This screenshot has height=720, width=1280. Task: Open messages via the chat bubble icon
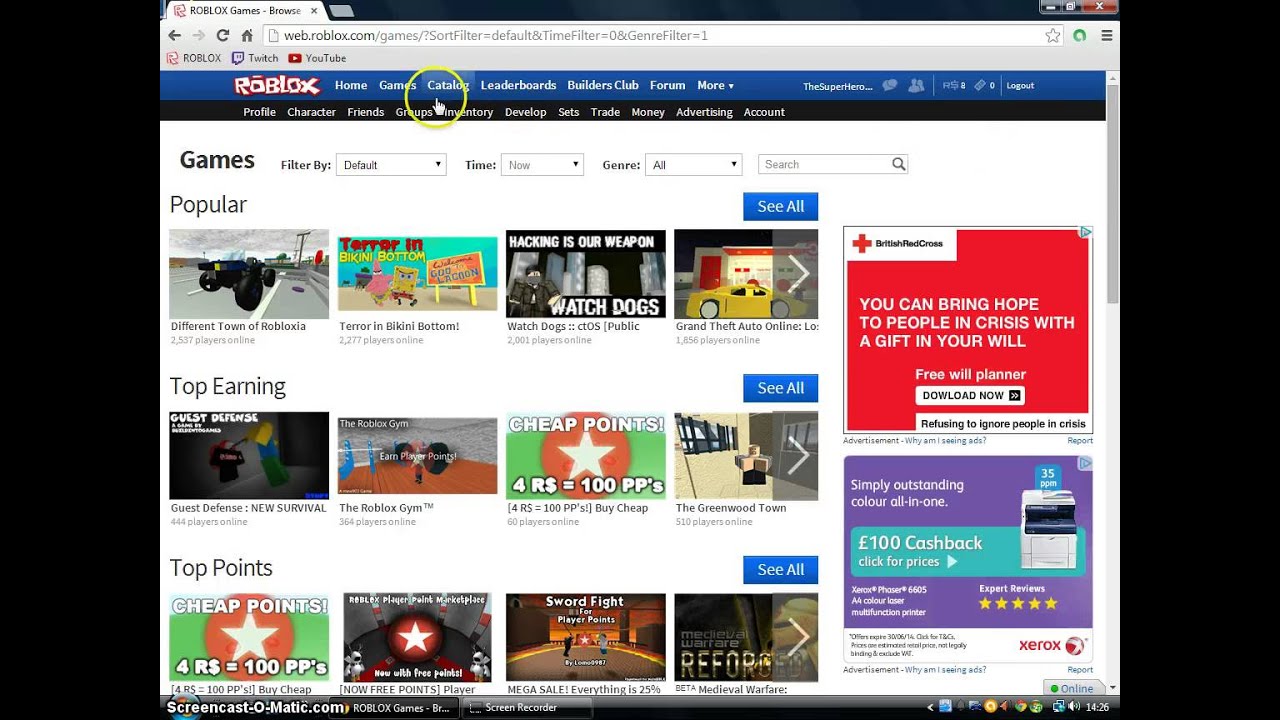[889, 86]
